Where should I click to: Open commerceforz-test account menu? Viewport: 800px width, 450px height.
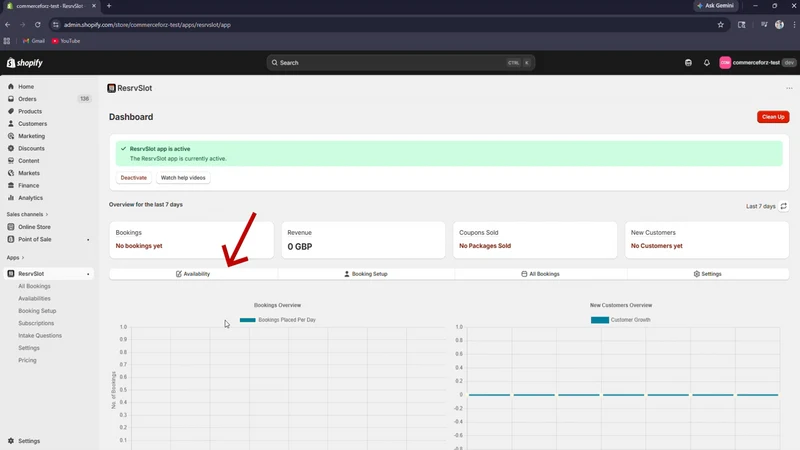coord(757,63)
